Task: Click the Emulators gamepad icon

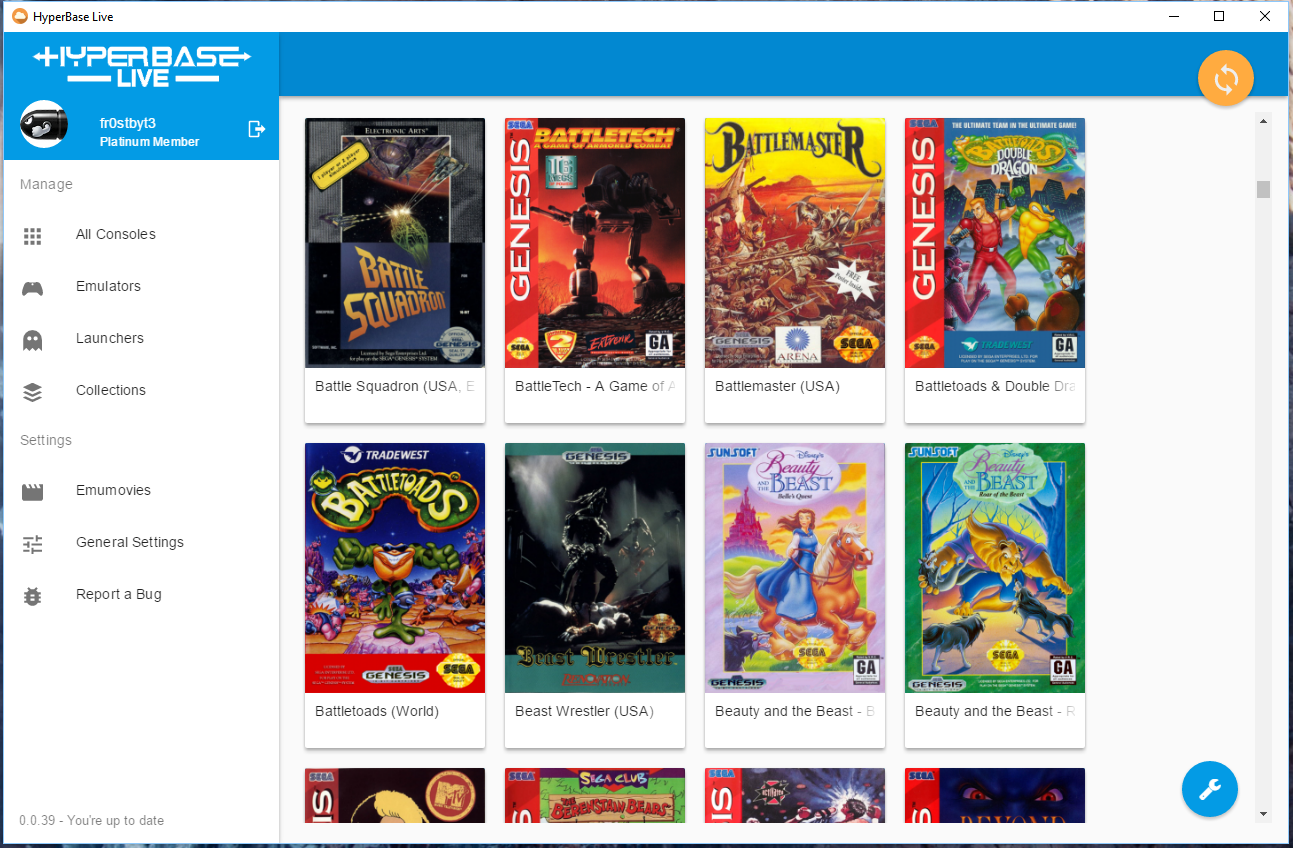Action: [33, 288]
